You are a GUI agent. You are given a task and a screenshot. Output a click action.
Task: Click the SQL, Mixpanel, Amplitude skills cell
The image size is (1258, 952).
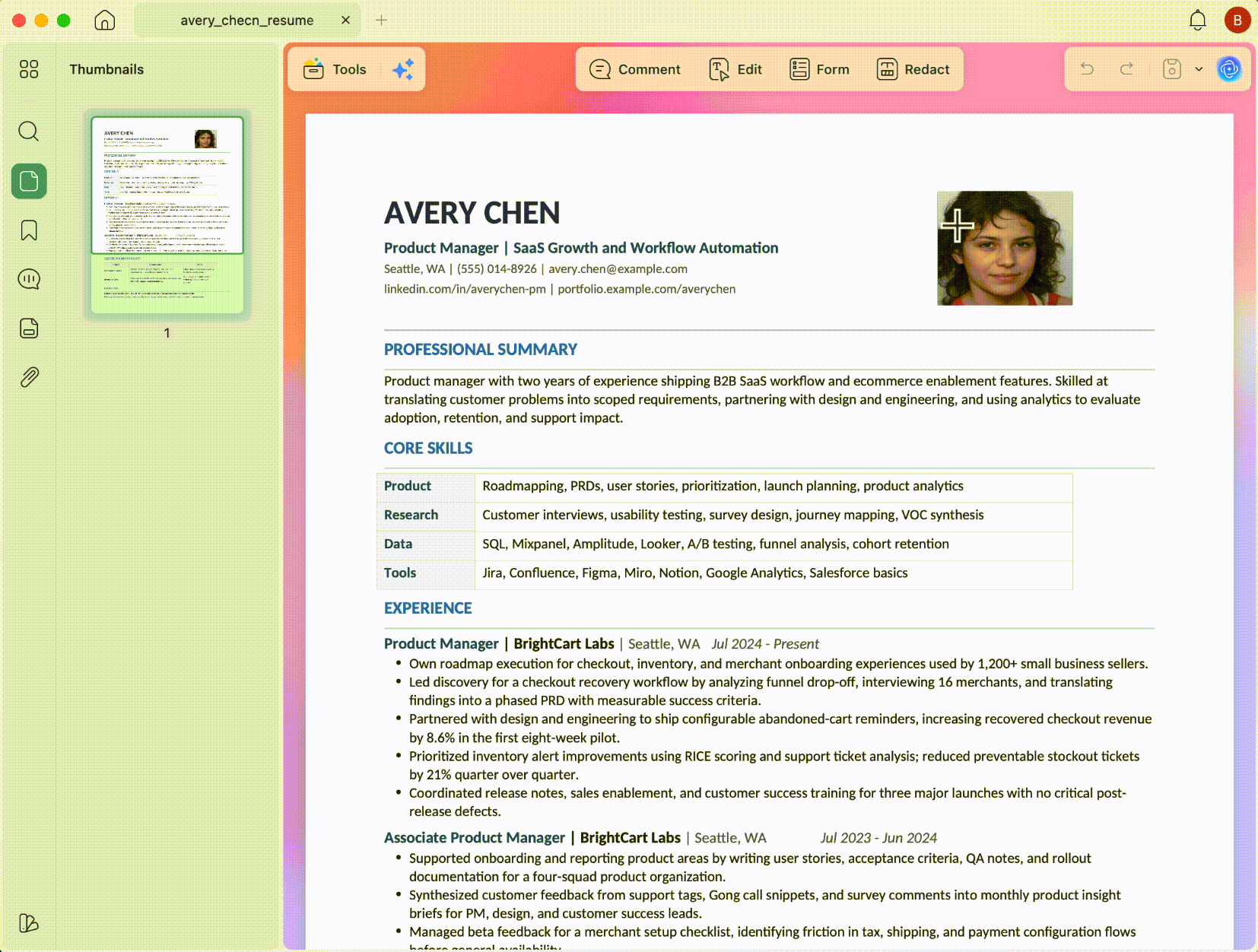774,544
